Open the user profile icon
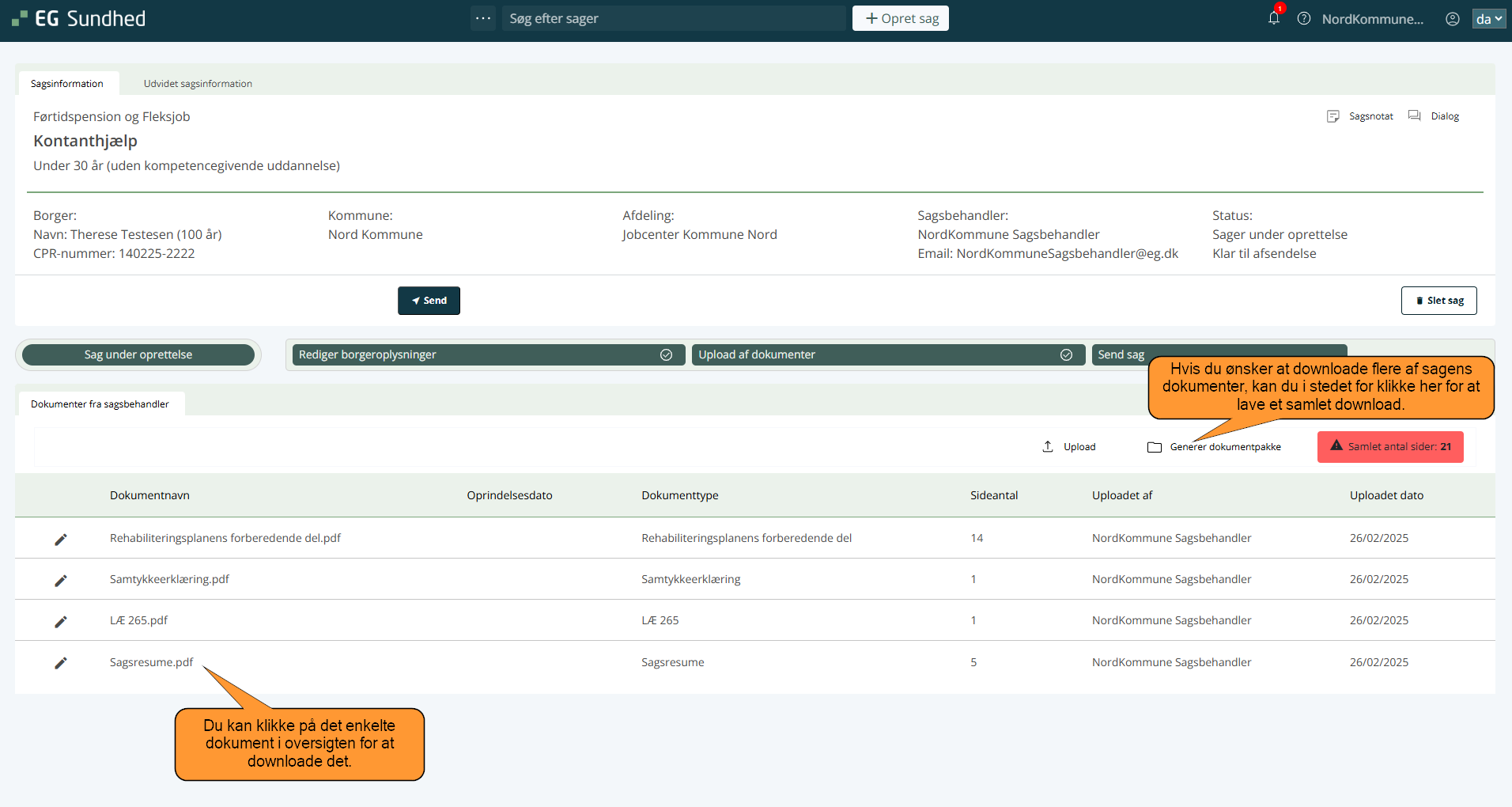This screenshot has height=807, width=1512. pyautogui.click(x=1452, y=19)
